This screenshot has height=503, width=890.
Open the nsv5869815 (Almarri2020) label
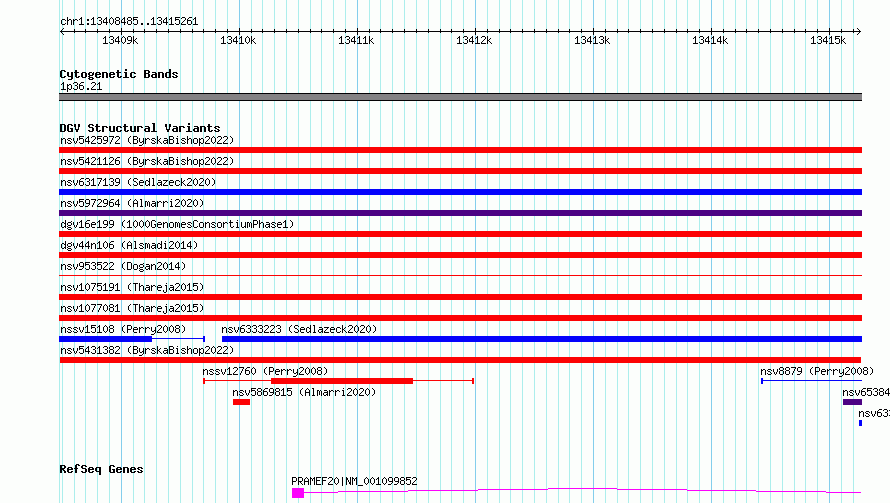coord(304,392)
